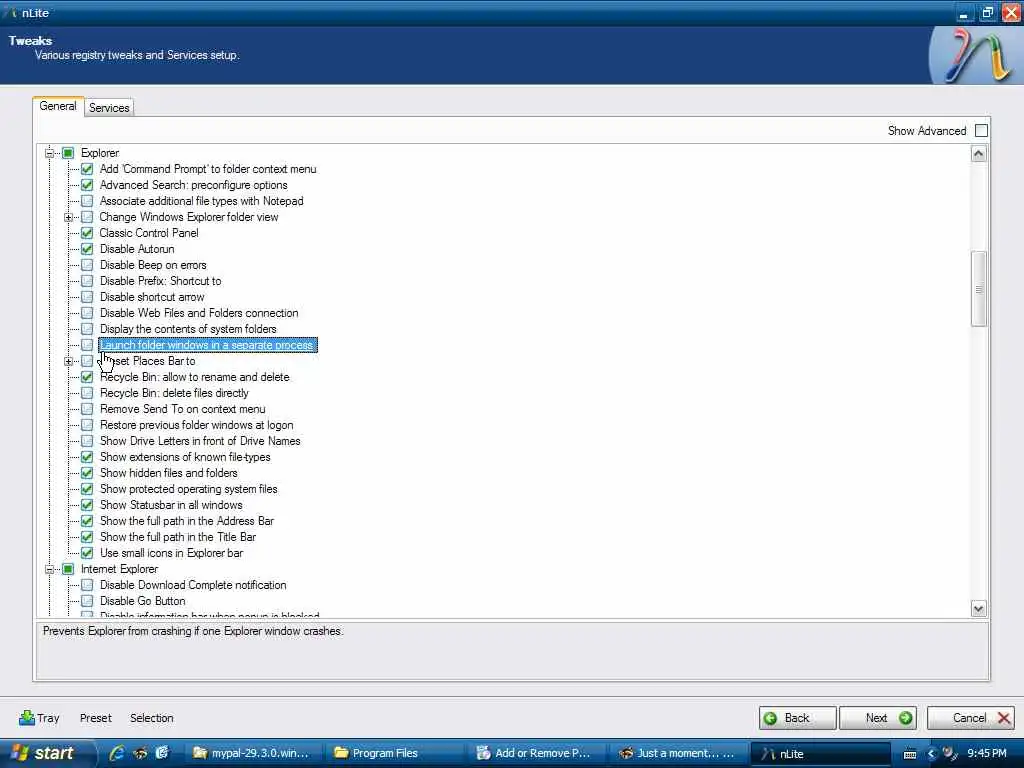Uncheck Disable Autorun
The height and width of the screenshot is (768, 1024).
pos(87,249)
